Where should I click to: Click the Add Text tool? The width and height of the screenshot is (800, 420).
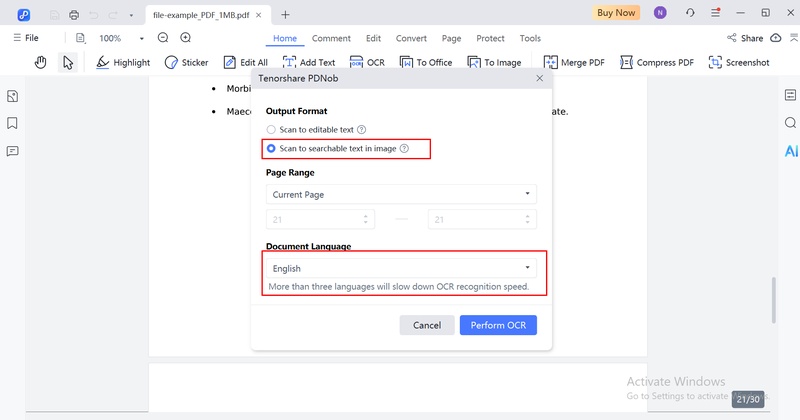[309, 62]
